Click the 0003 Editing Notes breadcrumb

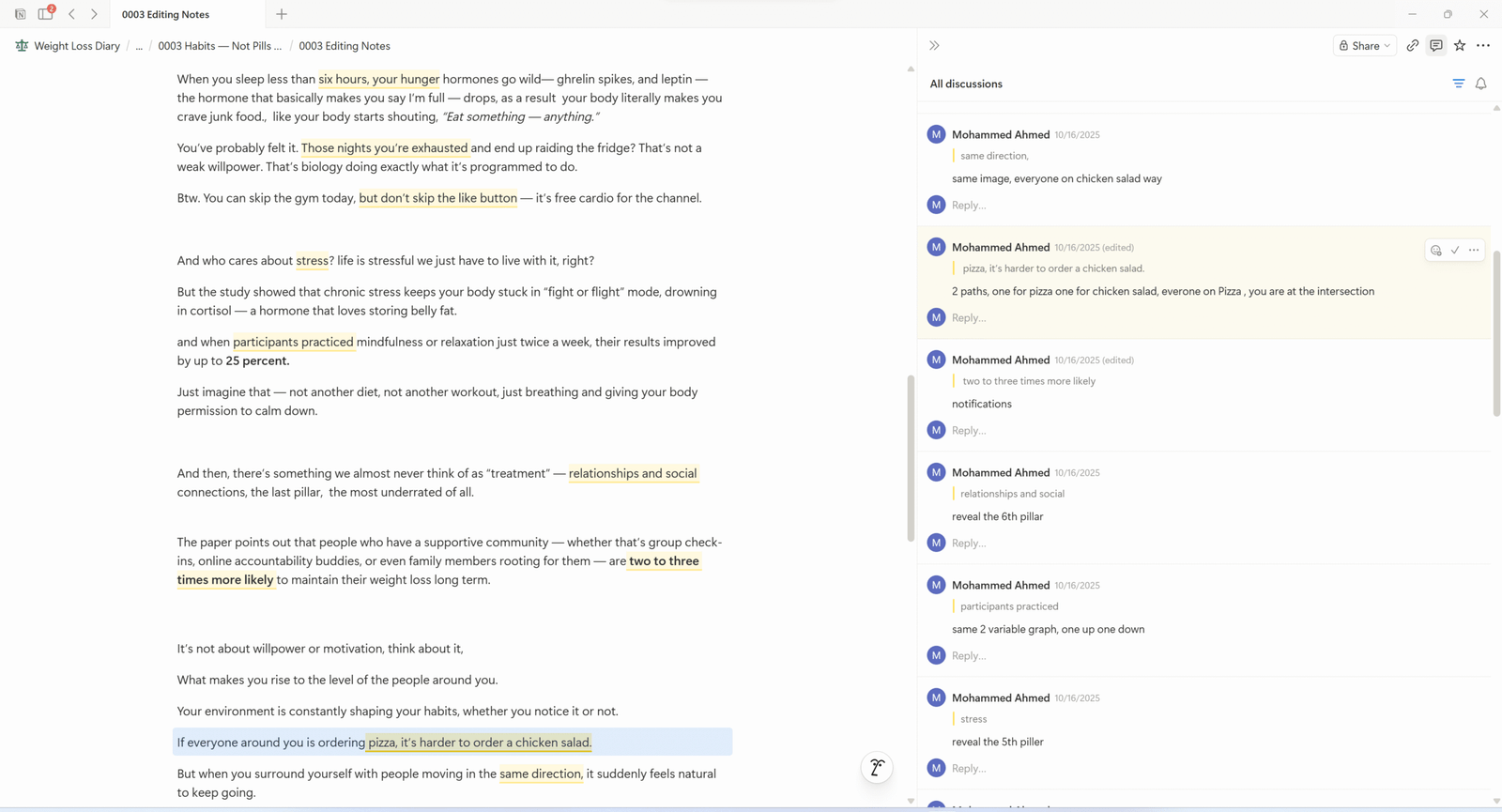click(345, 46)
